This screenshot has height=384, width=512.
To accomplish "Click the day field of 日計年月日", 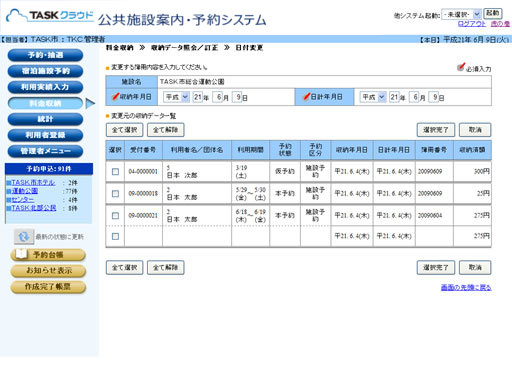I will click(434, 97).
